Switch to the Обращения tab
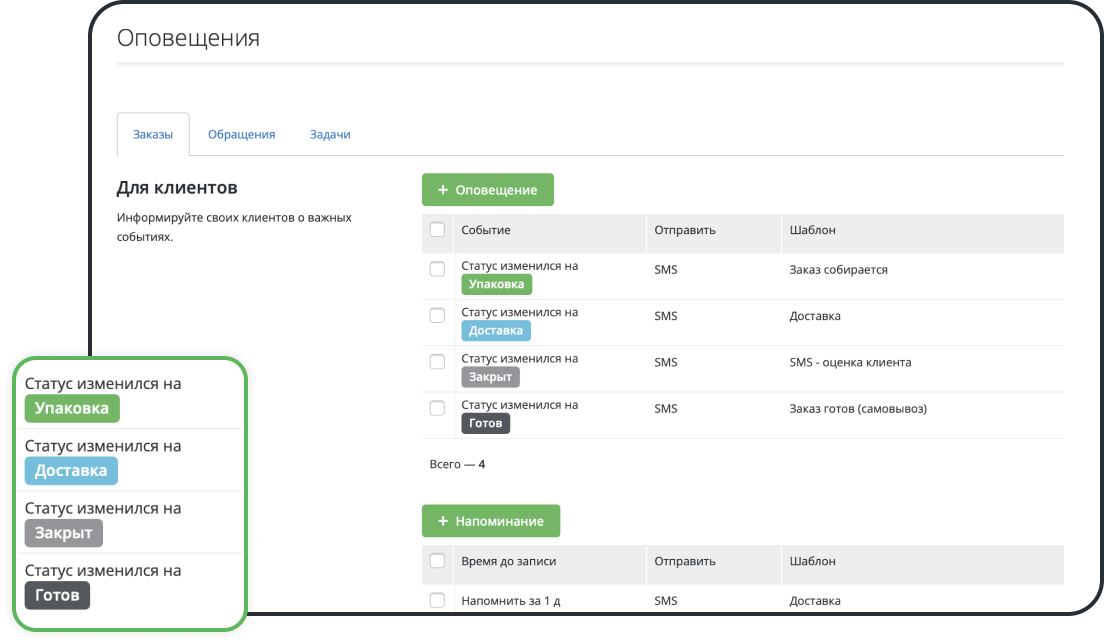This screenshot has height=644, width=1104. pyautogui.click(x=241, y=134)
